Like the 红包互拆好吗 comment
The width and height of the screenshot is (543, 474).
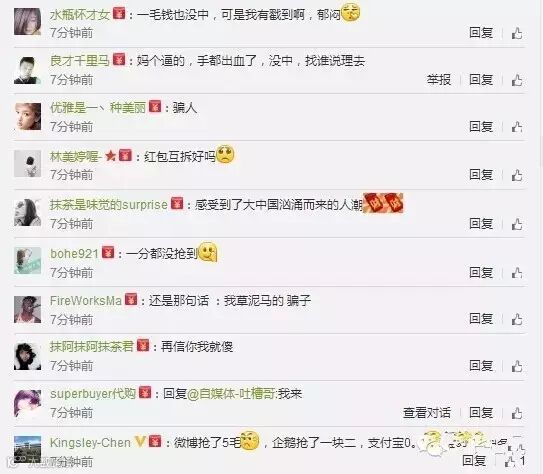point(517,175)
